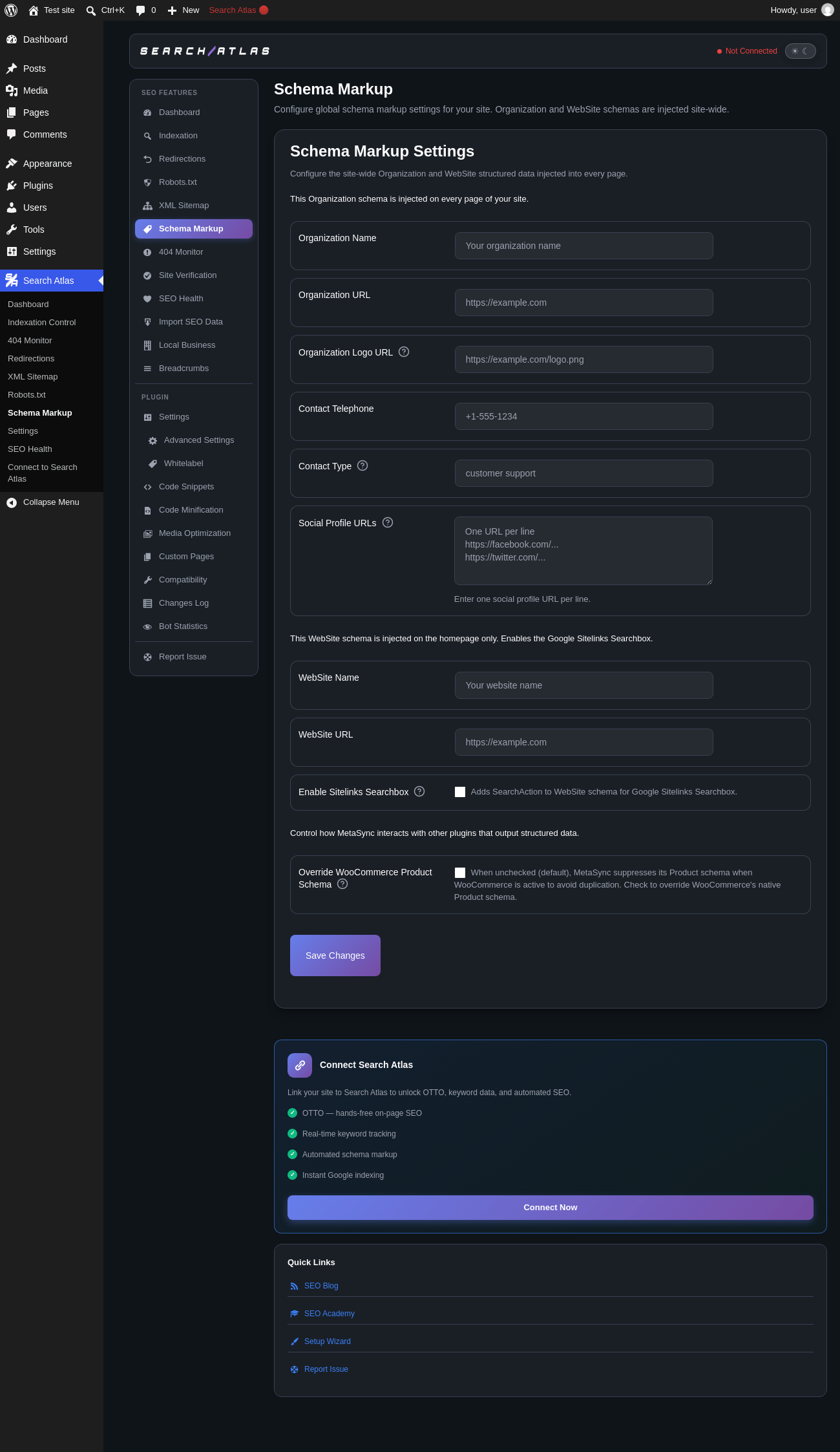Open Code Snippets in Plugin menu
The image size is (840, 1452).
194,487
